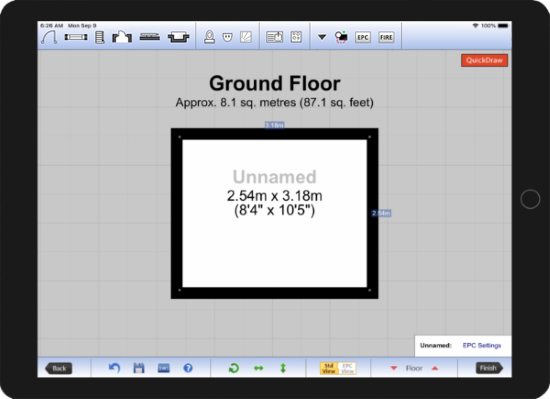Tap the blue measurement units icon
Viewport: 550px width, 399px height.
(164, 368)
